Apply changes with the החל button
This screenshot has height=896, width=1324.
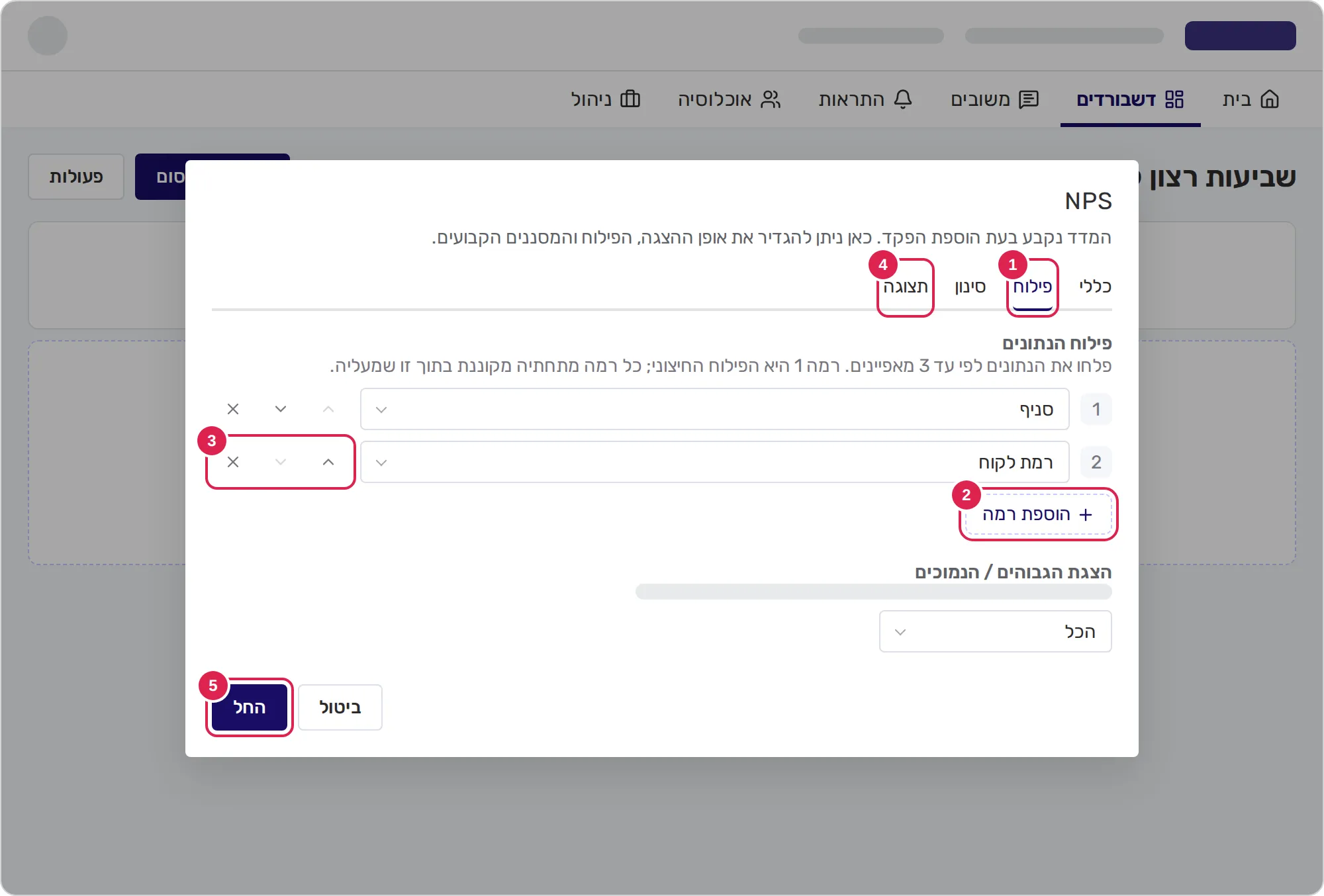click(250, 707)
